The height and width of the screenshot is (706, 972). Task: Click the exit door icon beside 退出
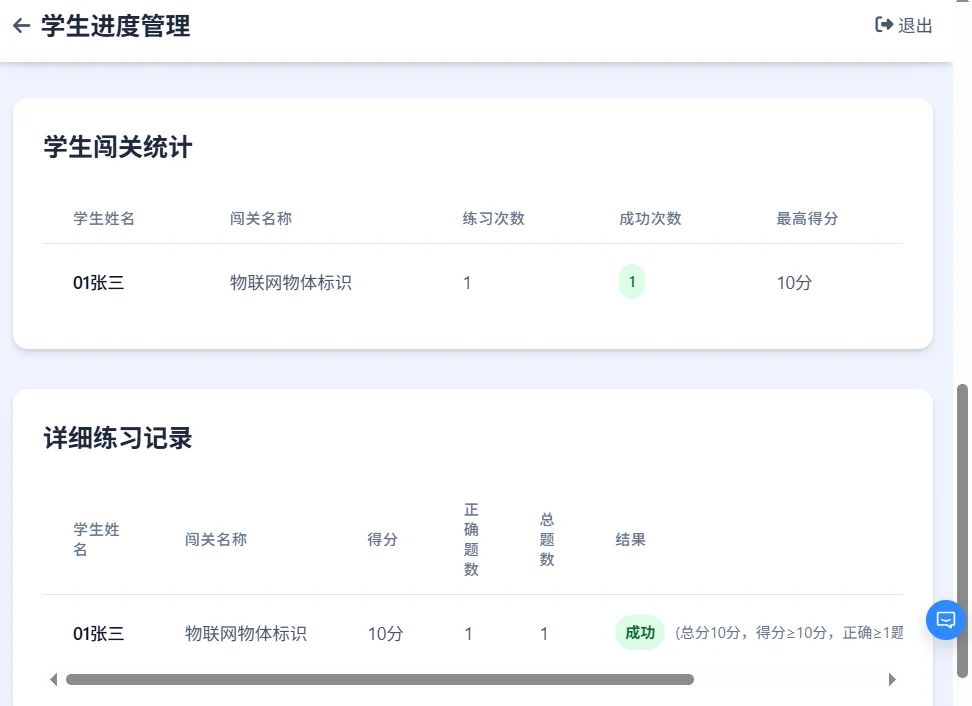[x=883, y=26]
